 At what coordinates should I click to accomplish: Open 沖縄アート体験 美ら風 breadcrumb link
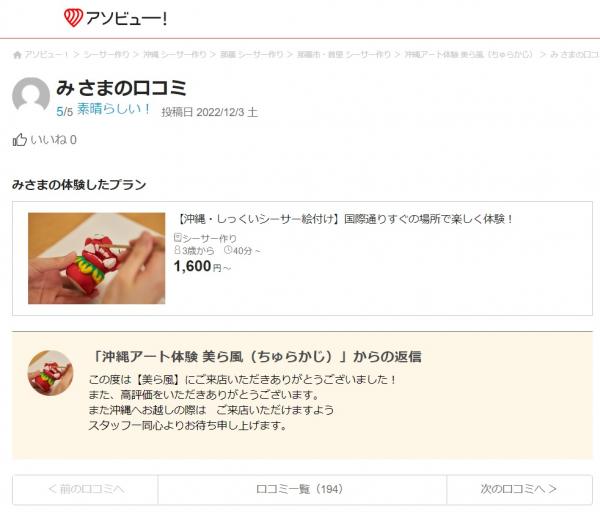tap(469, 55)
